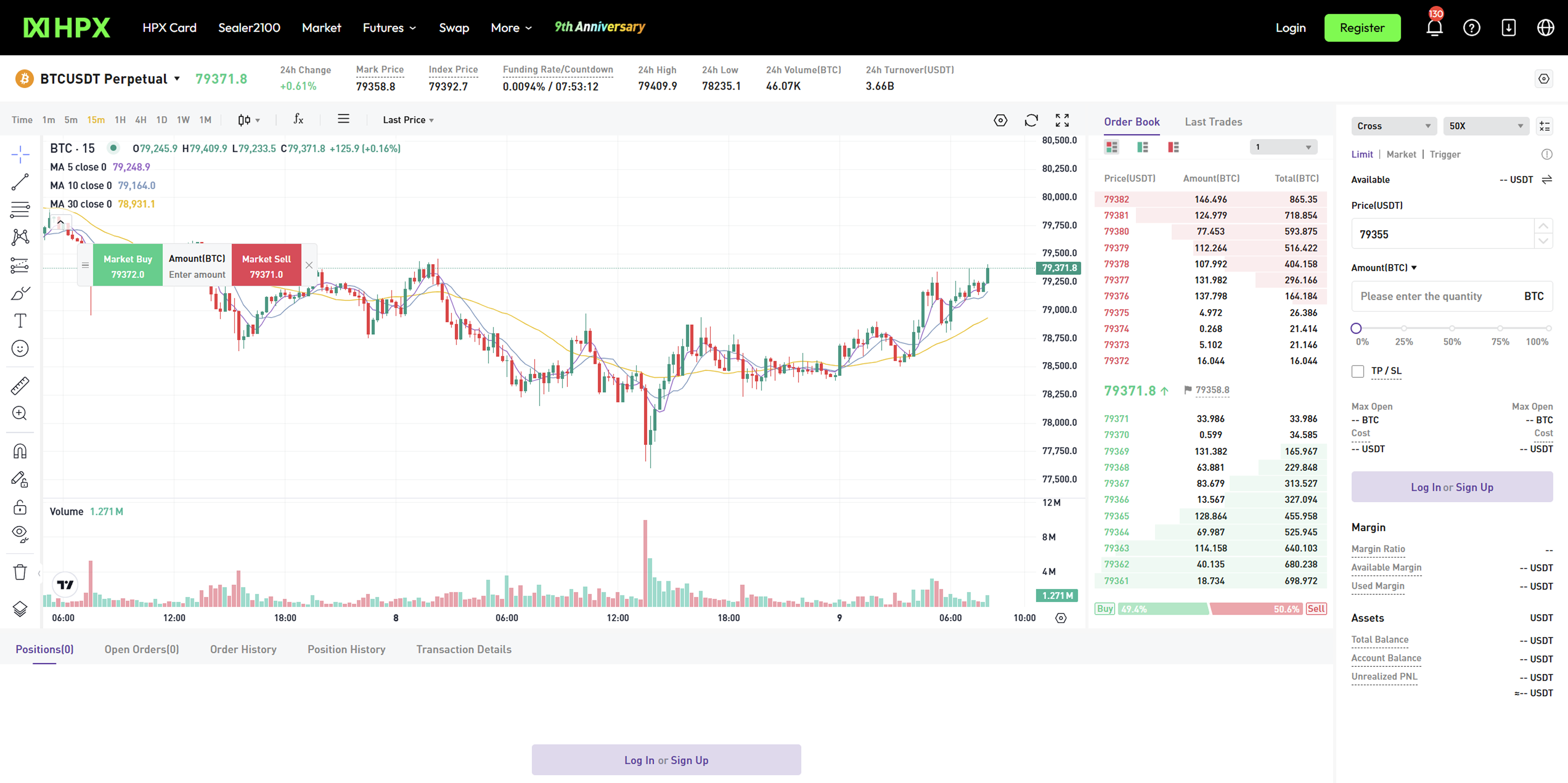Open page preferences settings icon
The height and width of the screenshot is (783, 1568).
(x=1544, y=78)
